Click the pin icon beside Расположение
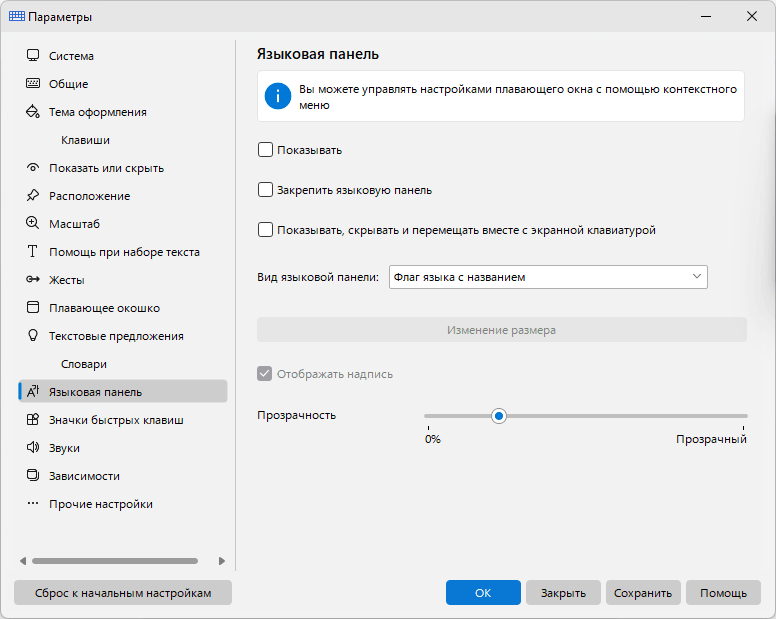Image resolution: width=776 pixels, height=619 pixels. [33, 195]
